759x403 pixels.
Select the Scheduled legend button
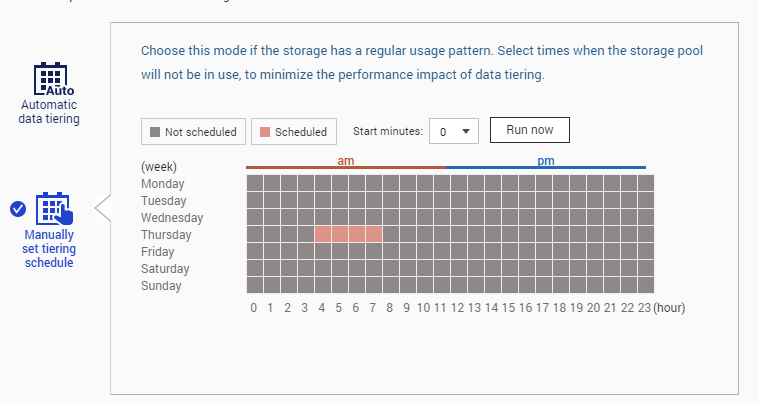point(293,131)
